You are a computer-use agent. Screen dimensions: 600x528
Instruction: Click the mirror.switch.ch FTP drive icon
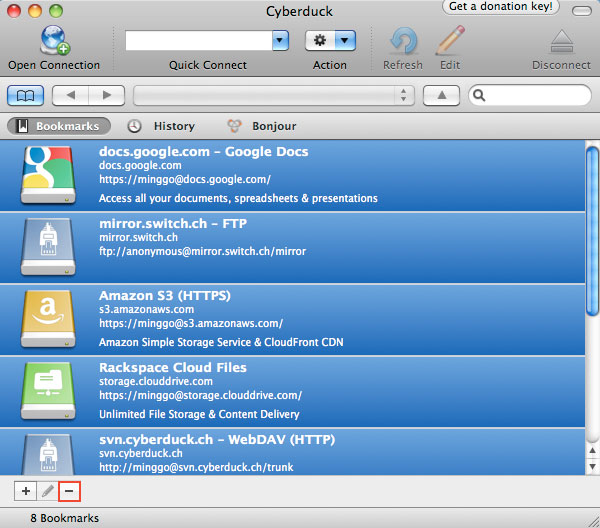tap(48, 247)
